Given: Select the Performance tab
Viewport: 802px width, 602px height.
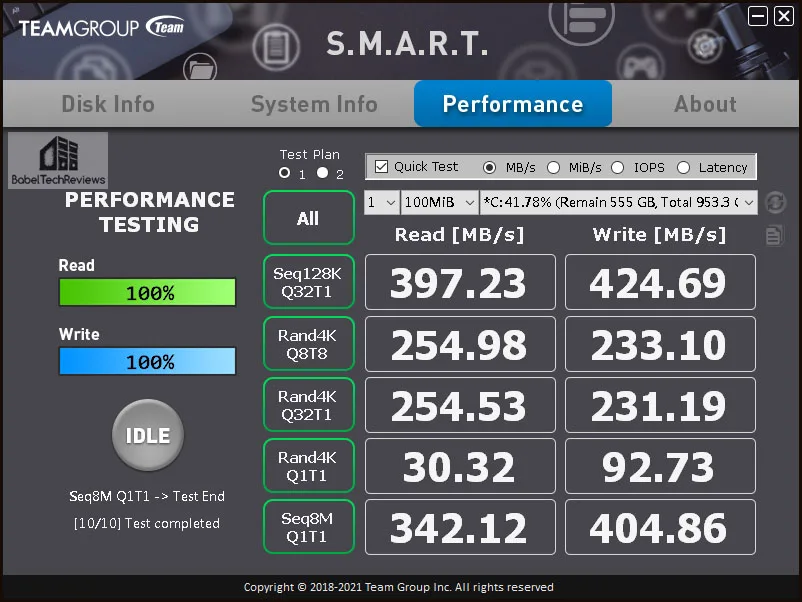Looking at the screenshot, I should click(x=513, y=104).
